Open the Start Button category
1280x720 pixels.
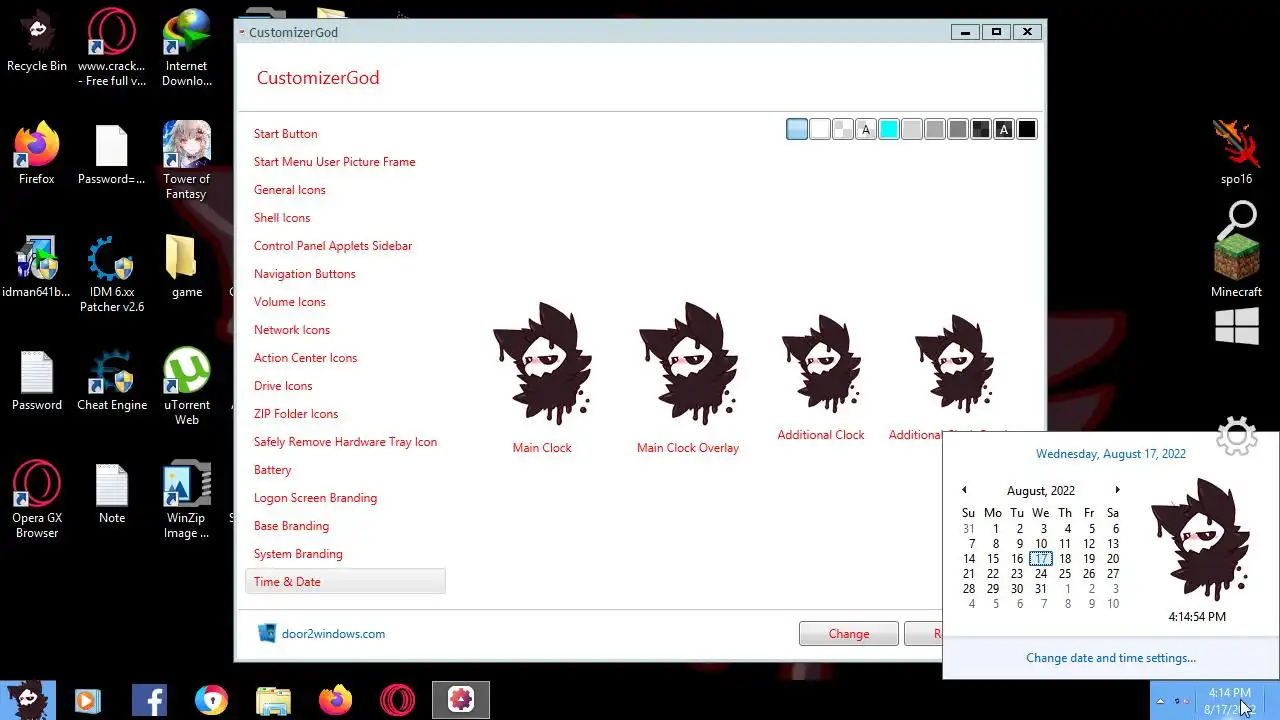coord(286,134)
